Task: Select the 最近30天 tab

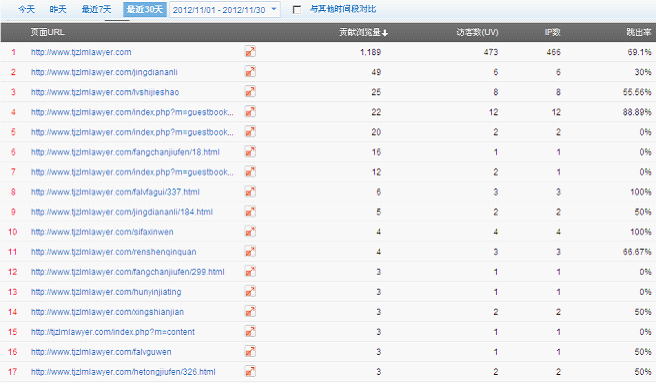Action: coord(145,9)
